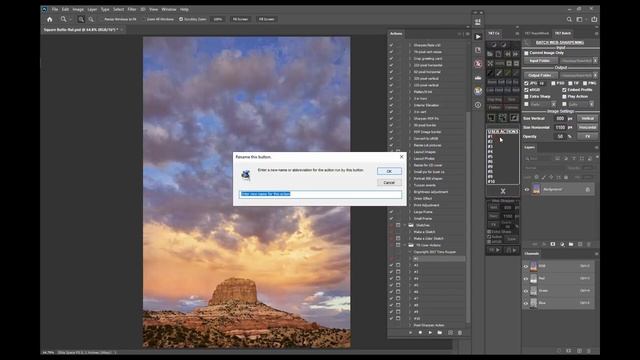Click the Input Folder button
640x360 pixels.
point(540,61)
